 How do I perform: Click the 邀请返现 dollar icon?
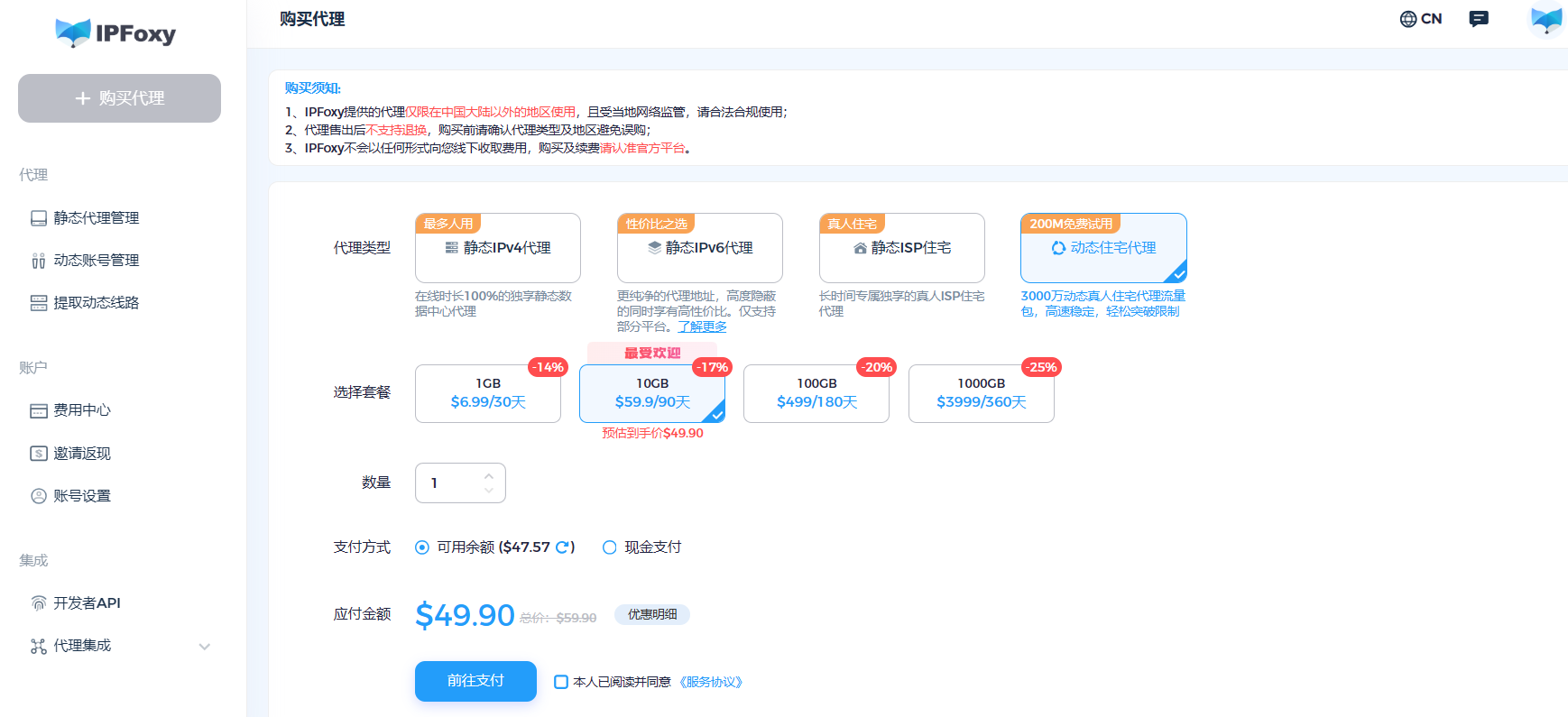point(39,454)
